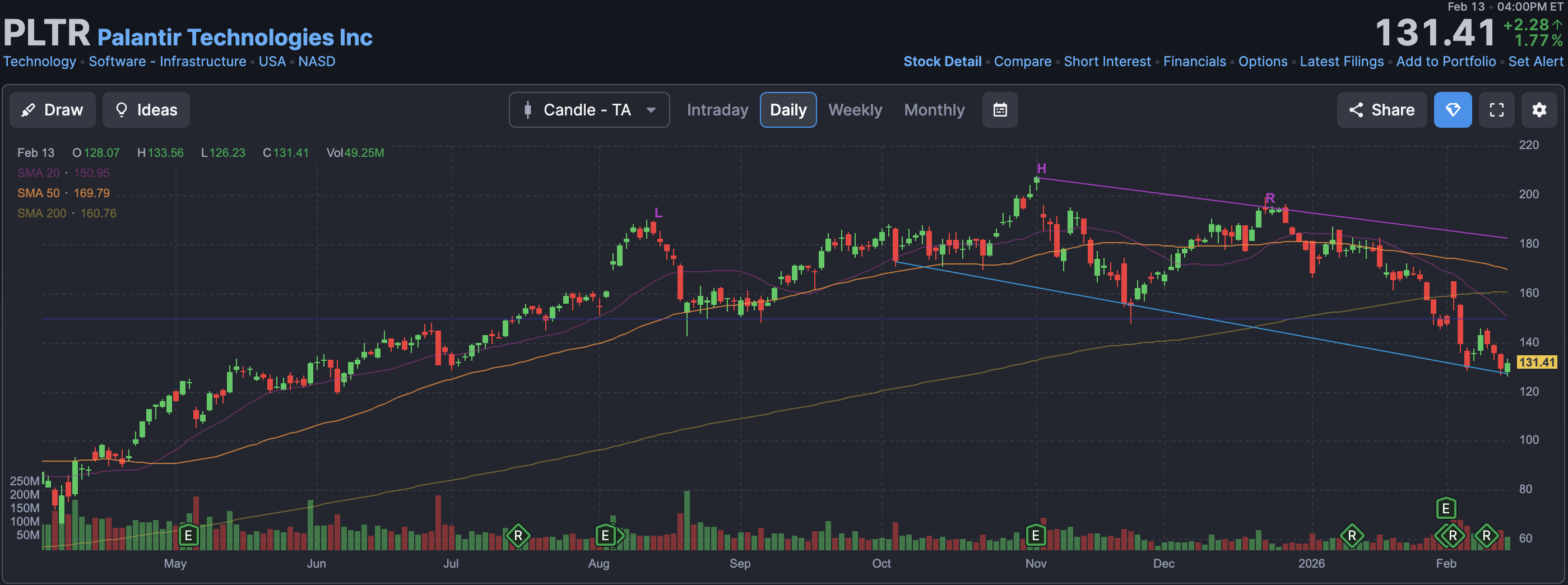Click the 2026 label on date axis

[1311, 563]
